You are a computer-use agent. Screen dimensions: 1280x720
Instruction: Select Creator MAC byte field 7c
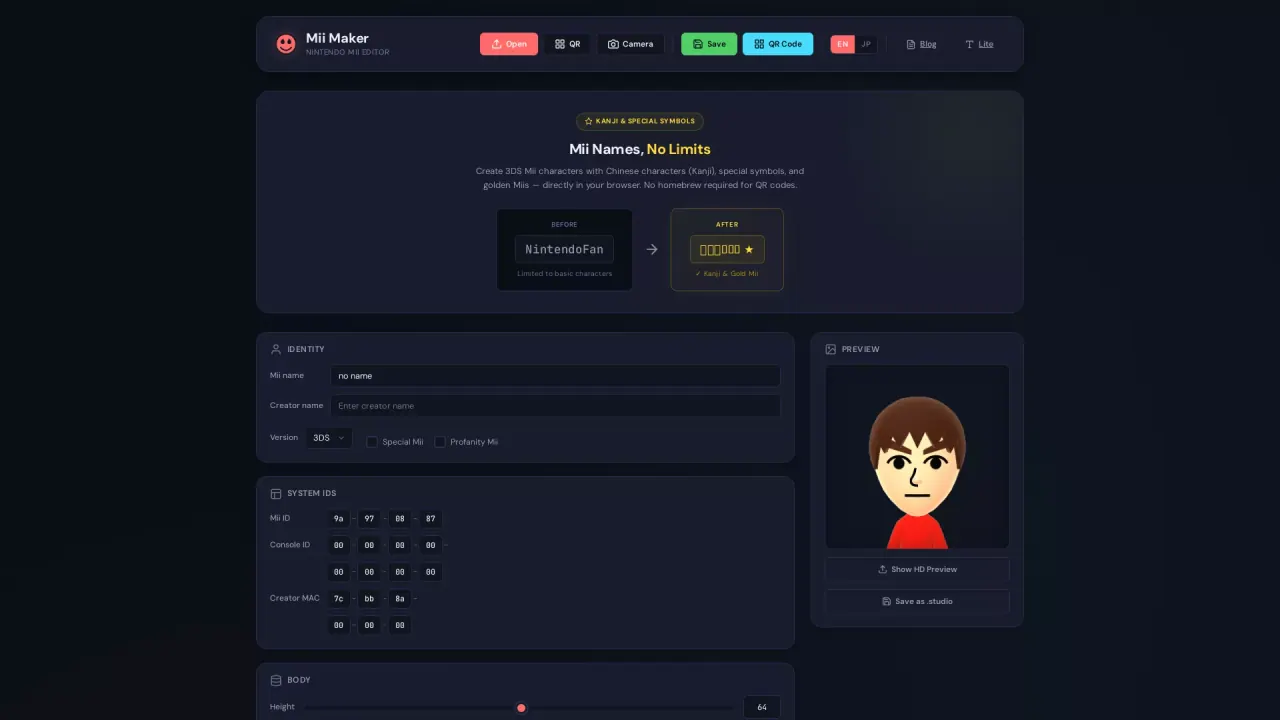click(x=339, y=598)
